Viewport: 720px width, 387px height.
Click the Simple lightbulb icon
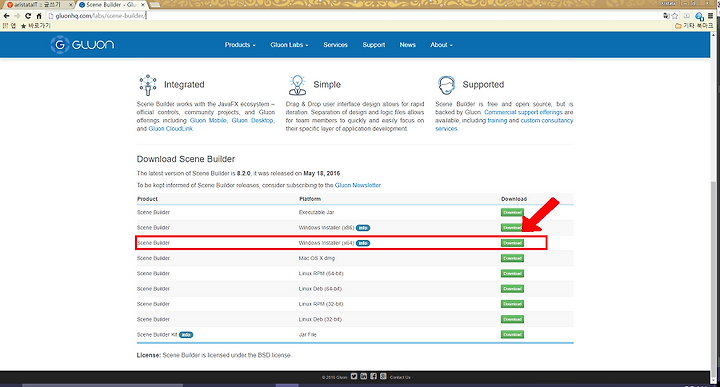coord(297,85)
